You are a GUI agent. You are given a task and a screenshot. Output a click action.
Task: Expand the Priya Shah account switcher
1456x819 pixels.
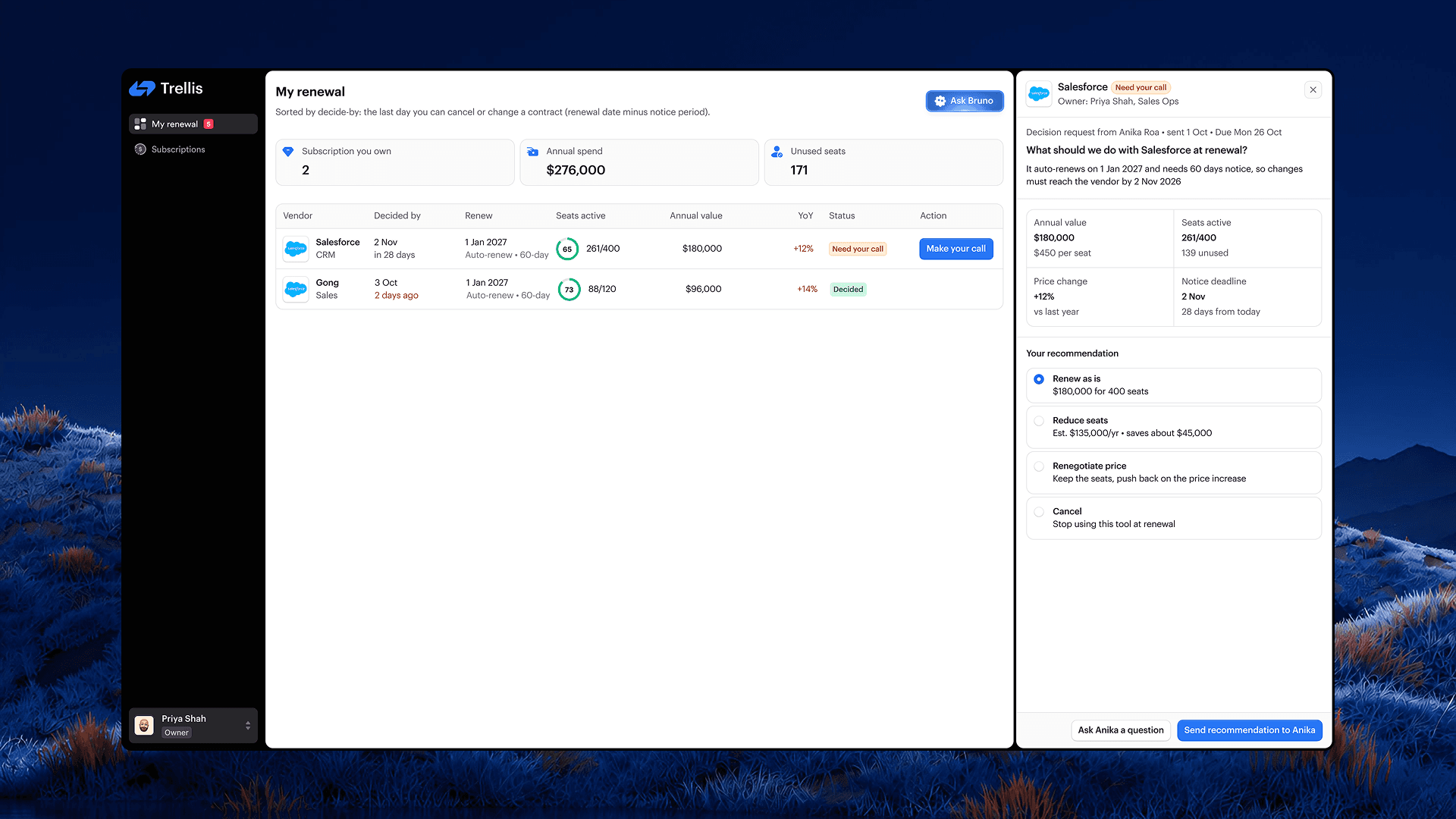(248, 726)
